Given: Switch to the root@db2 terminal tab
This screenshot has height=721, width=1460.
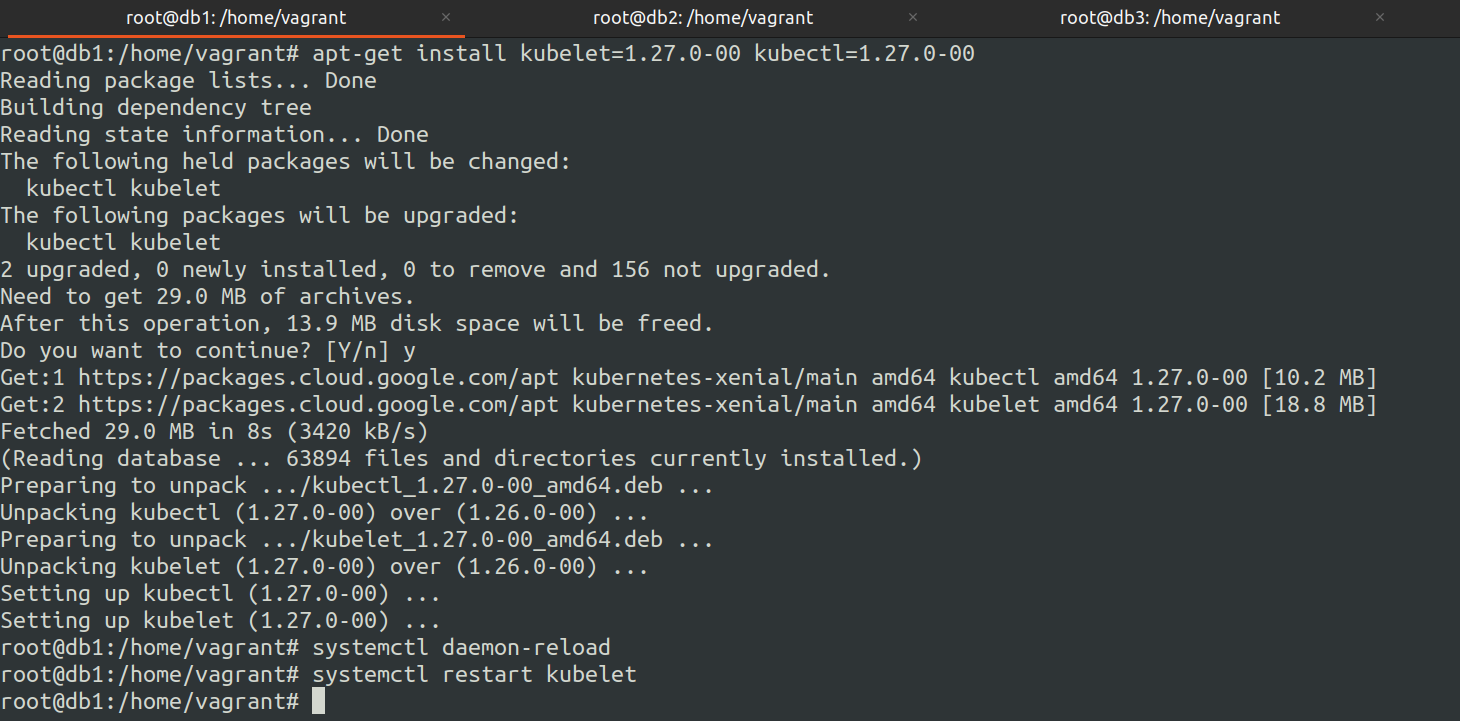Looking at the screenshot, I should (x=702, y=18).
